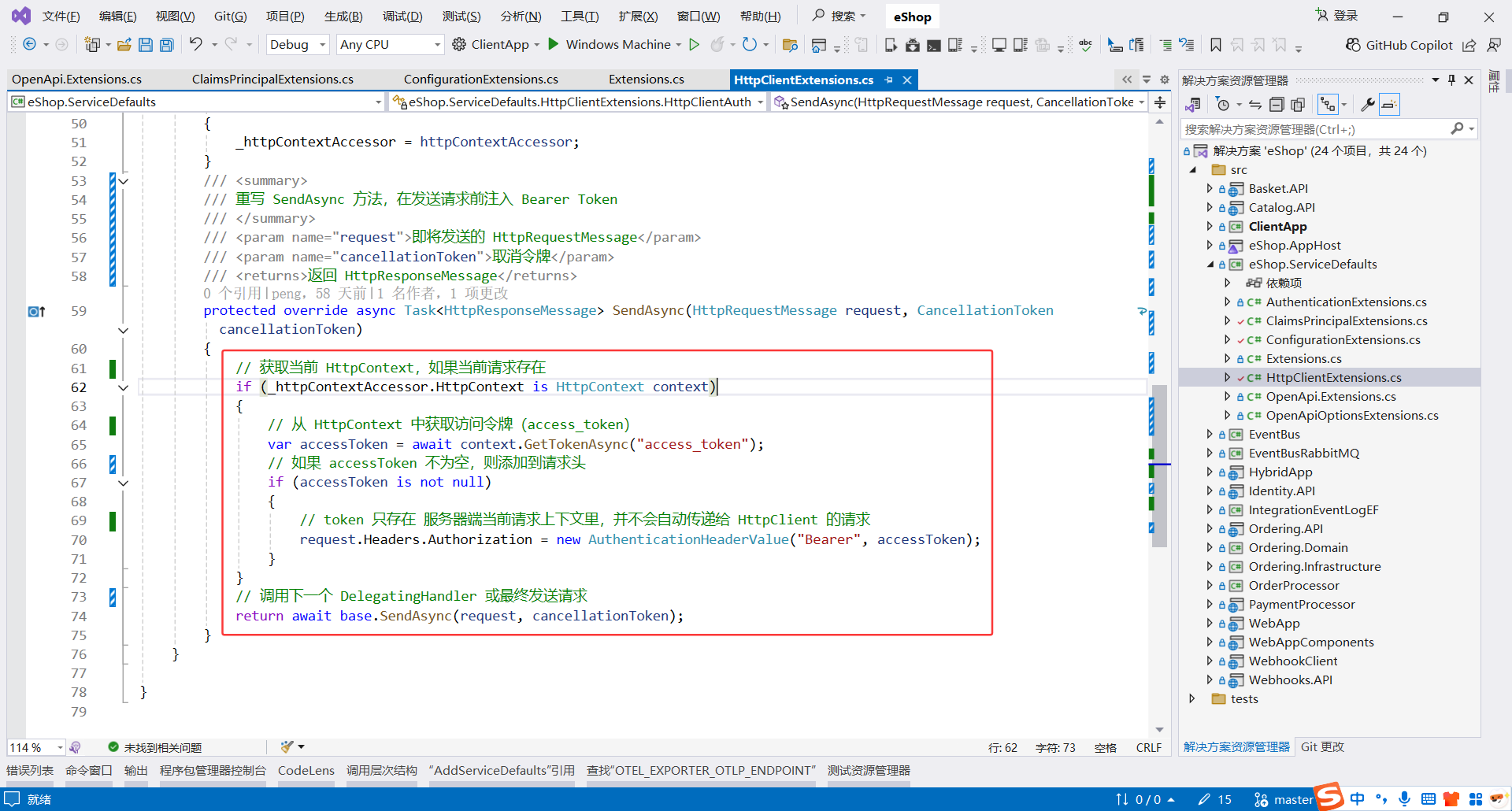Viewport: 1512px width, 811px height.
Task: Save the current file with single disk icon
Action: coord(146,45)
